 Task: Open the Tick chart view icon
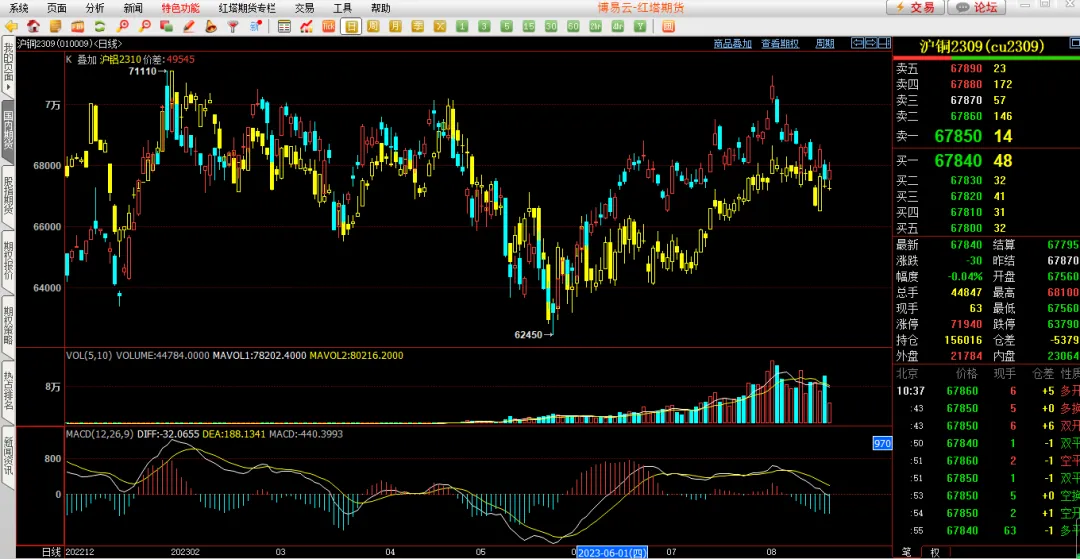pyautogui.click(x=329, y=27)
